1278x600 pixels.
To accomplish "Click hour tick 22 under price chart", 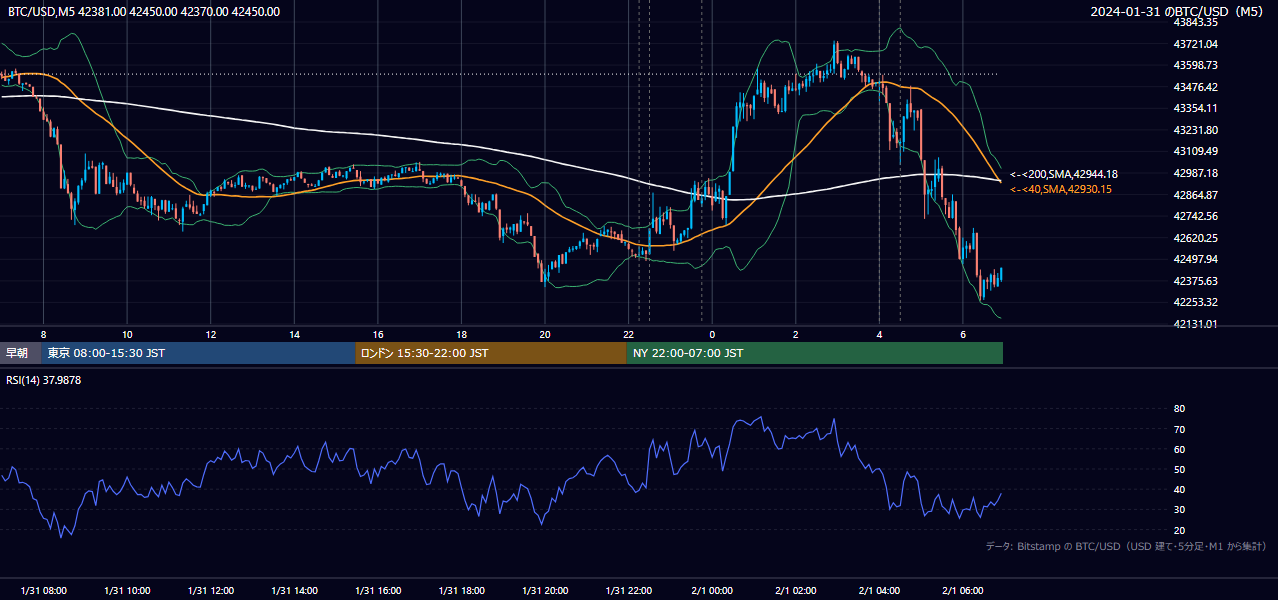I will point(628,334).
